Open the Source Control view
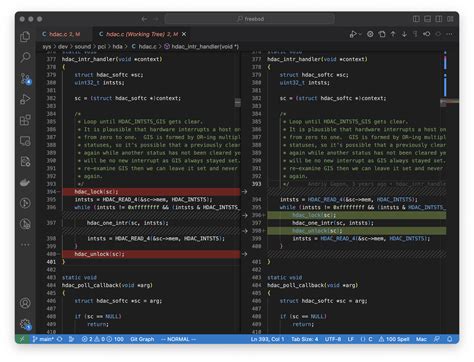This screenshot has height=362, width=474. click(26, 79)
